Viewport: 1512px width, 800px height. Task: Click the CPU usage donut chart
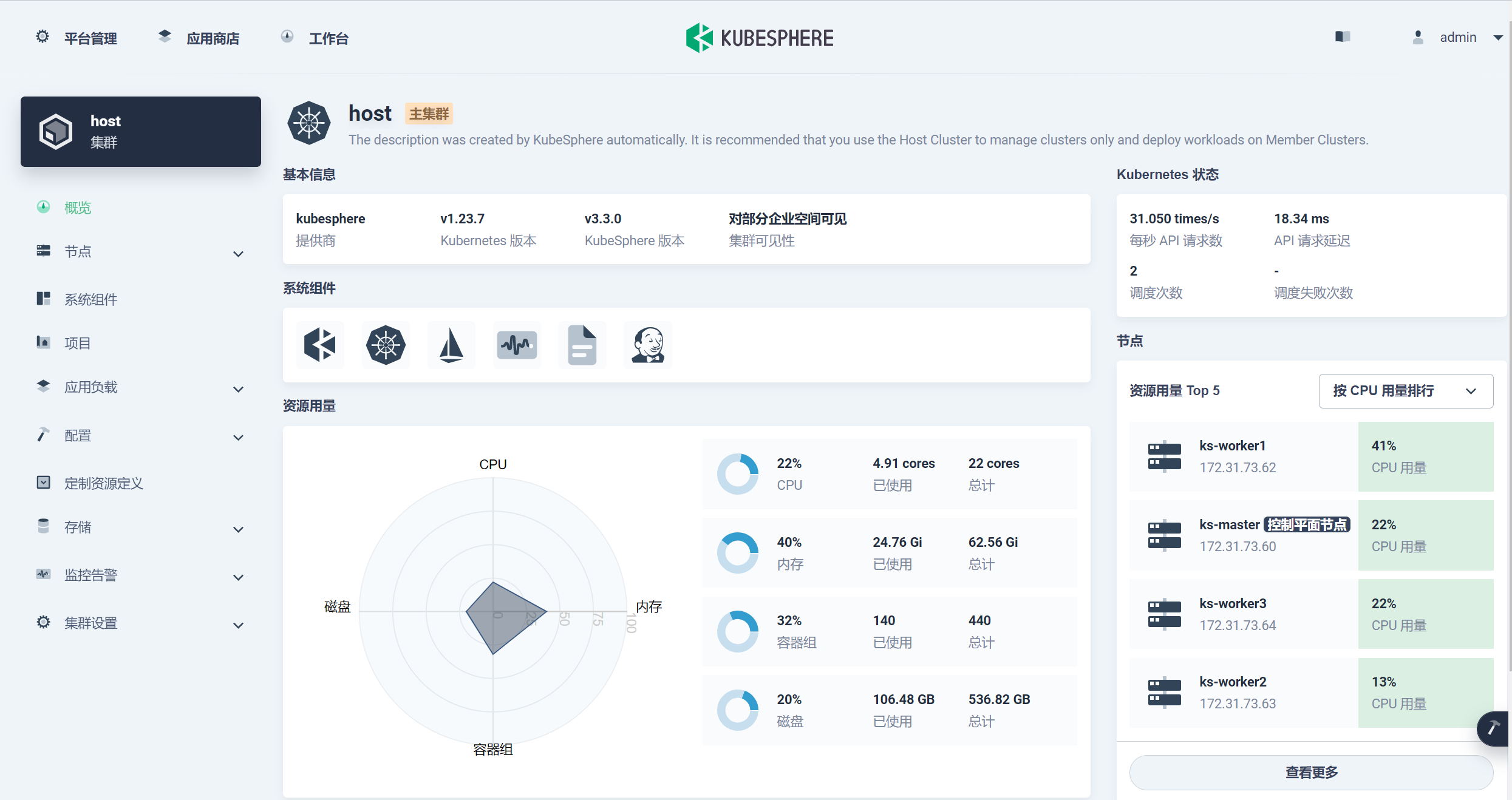[738, 474]
